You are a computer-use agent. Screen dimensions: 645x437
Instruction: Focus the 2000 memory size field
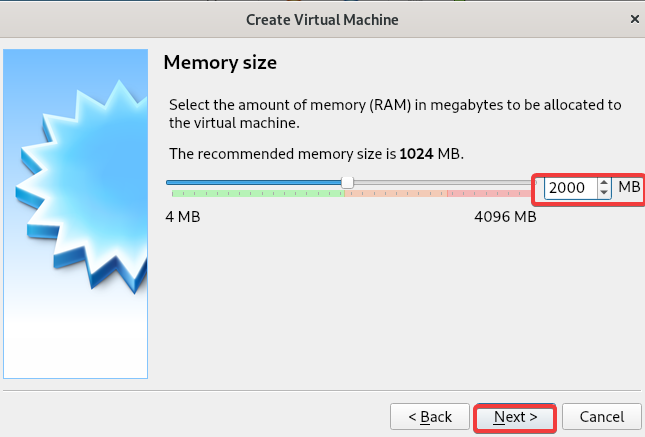[570, 188]
